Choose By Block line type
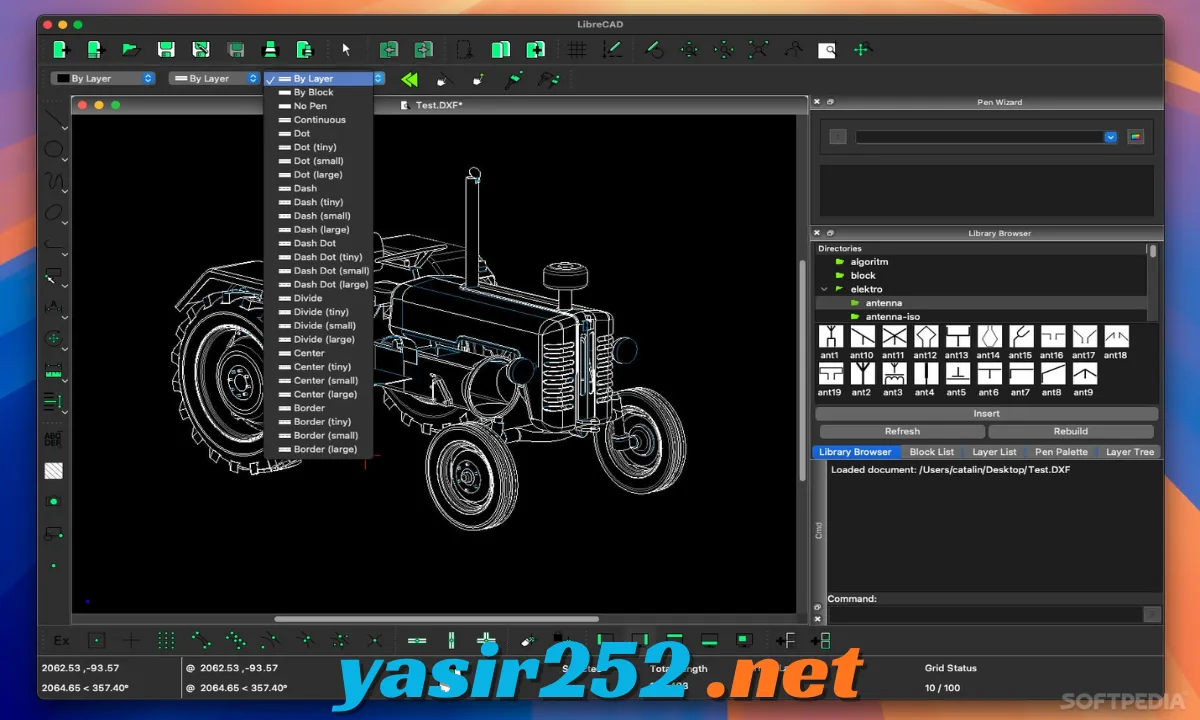The width and height of the screenshot is (1200, 720). (x=318, y=92)
